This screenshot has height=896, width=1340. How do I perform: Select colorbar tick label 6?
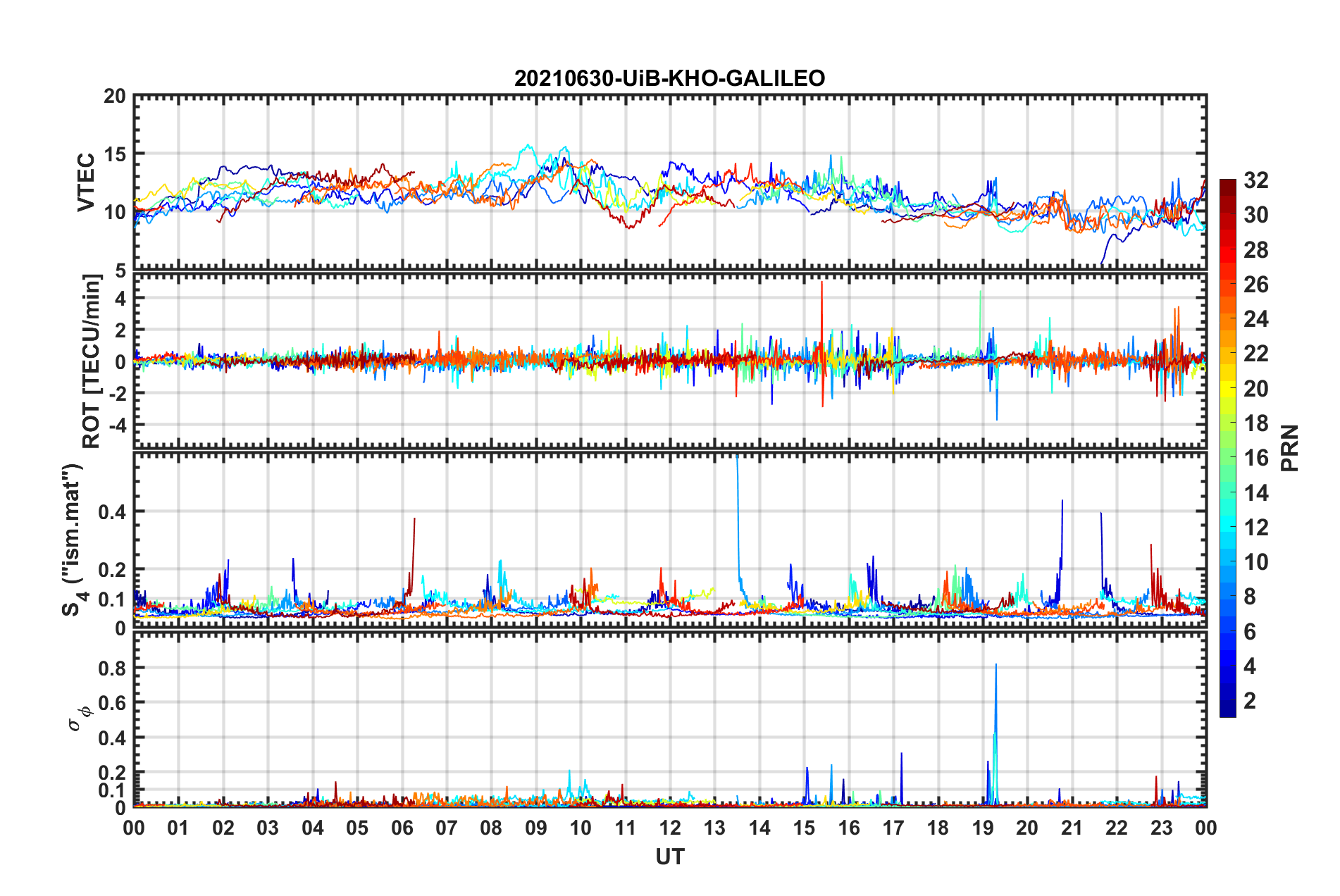(1250, 632)
